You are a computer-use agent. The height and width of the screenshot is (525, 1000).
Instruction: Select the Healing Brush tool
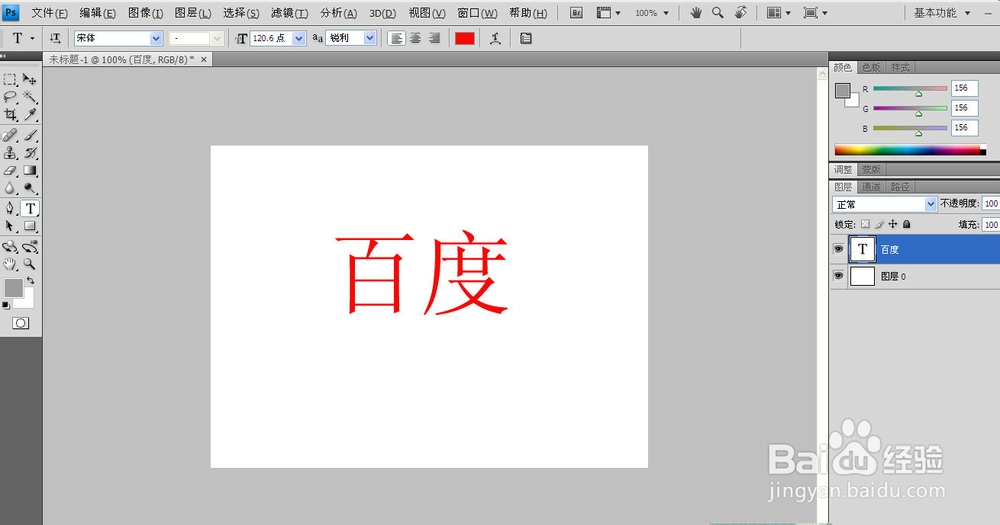(x=10, y=135)
